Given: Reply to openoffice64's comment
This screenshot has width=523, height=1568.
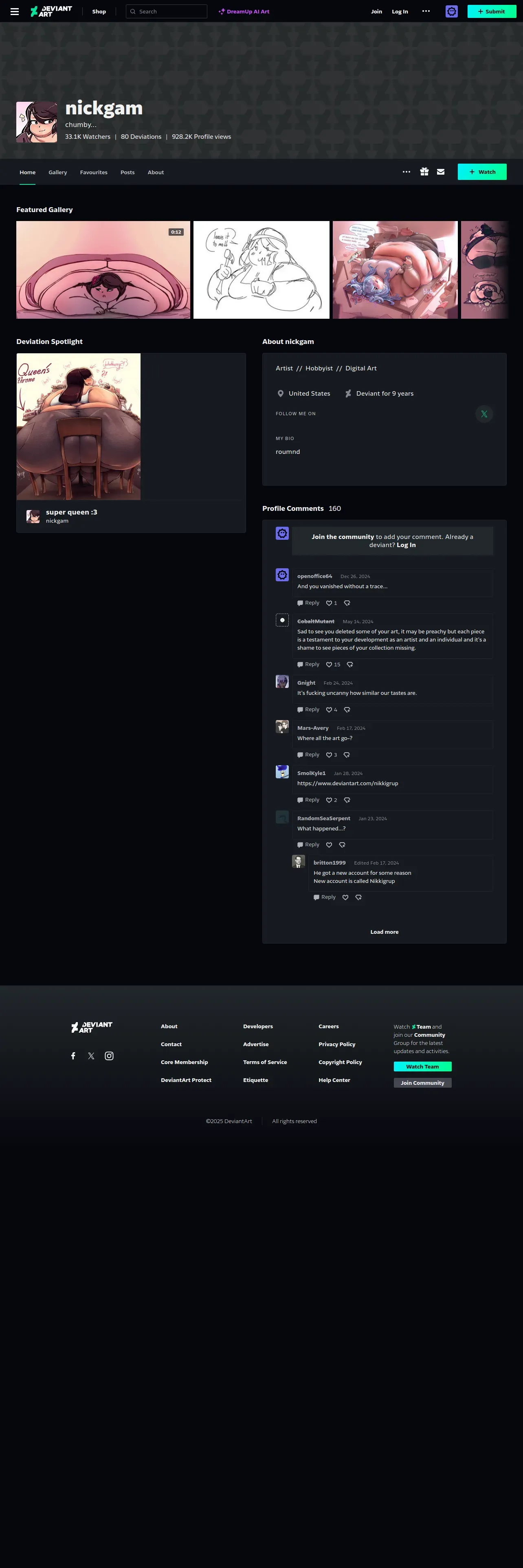Looking at the screenshot, I should [x=308, y=602].
